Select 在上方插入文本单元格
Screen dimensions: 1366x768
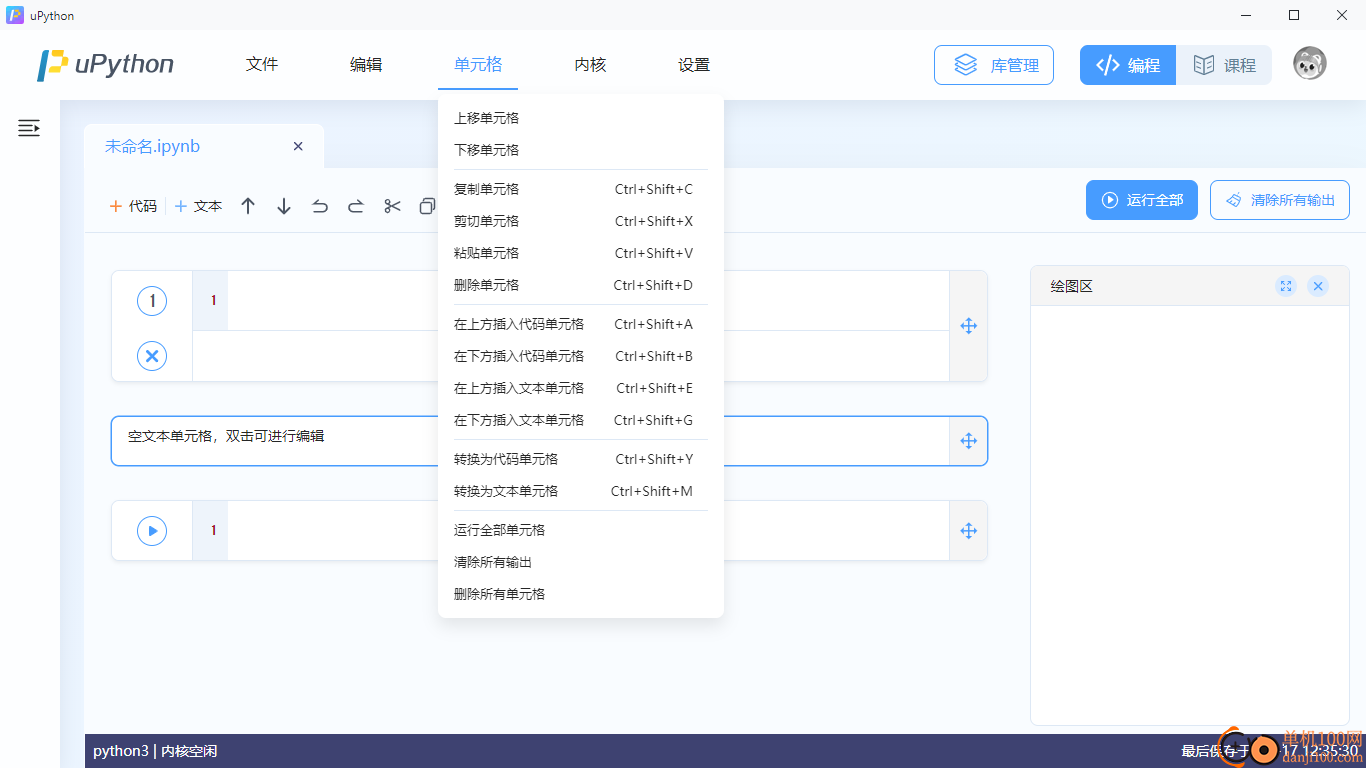tap(580, 388)
